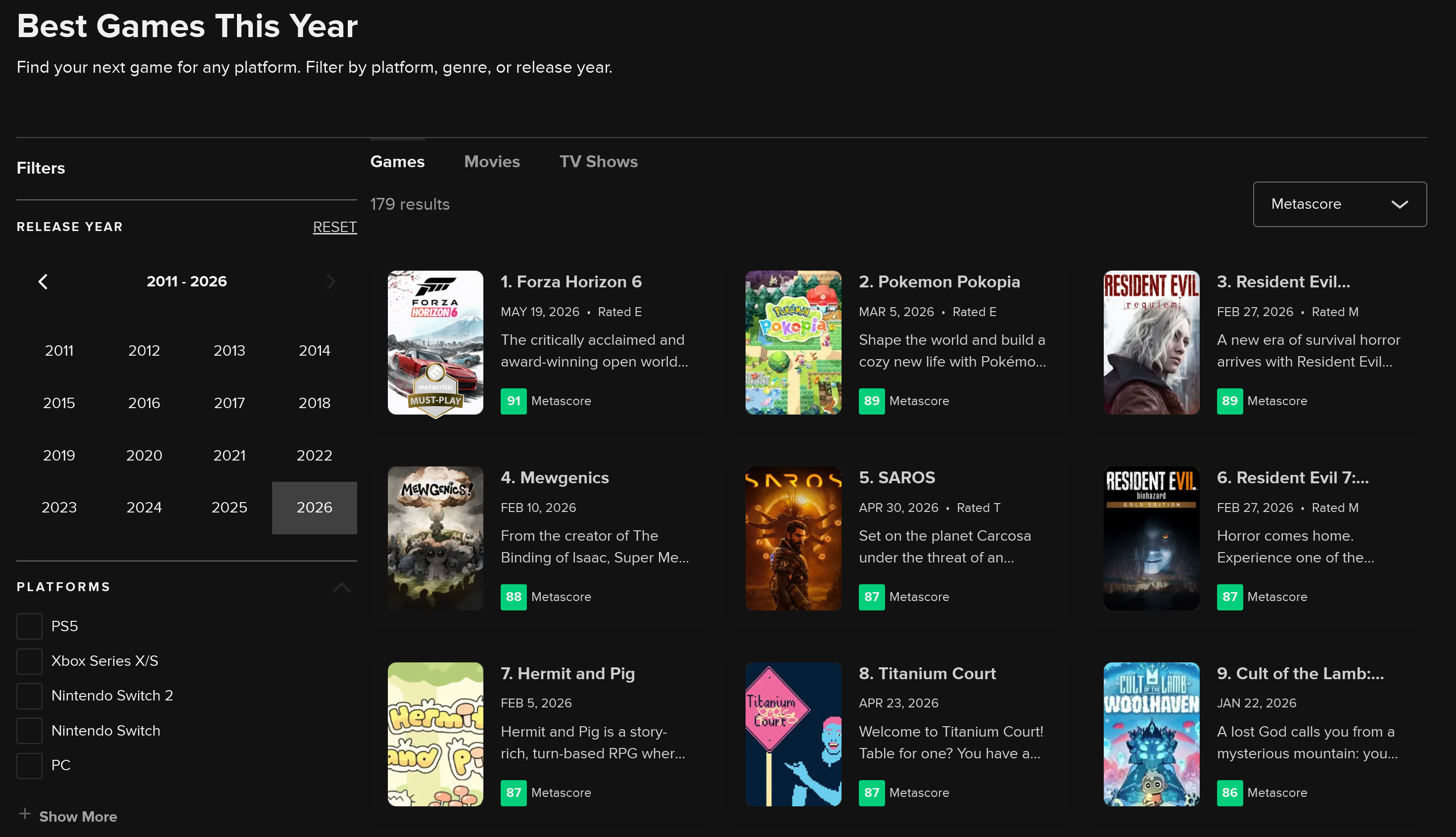1456x837 pixels.
Task: Go to next release year range
Action: [330, 281]
